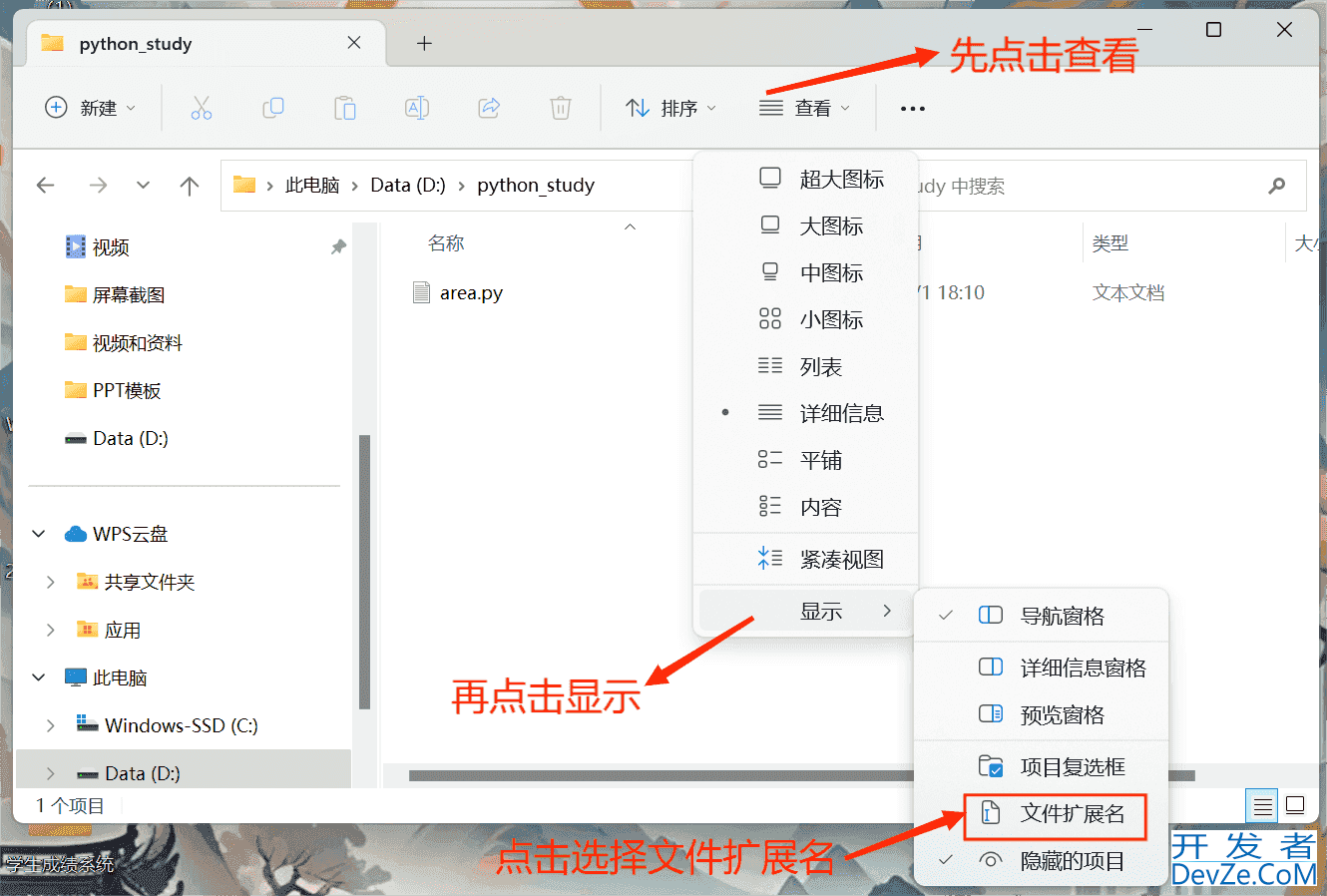Go back with the left arrow

46,185
